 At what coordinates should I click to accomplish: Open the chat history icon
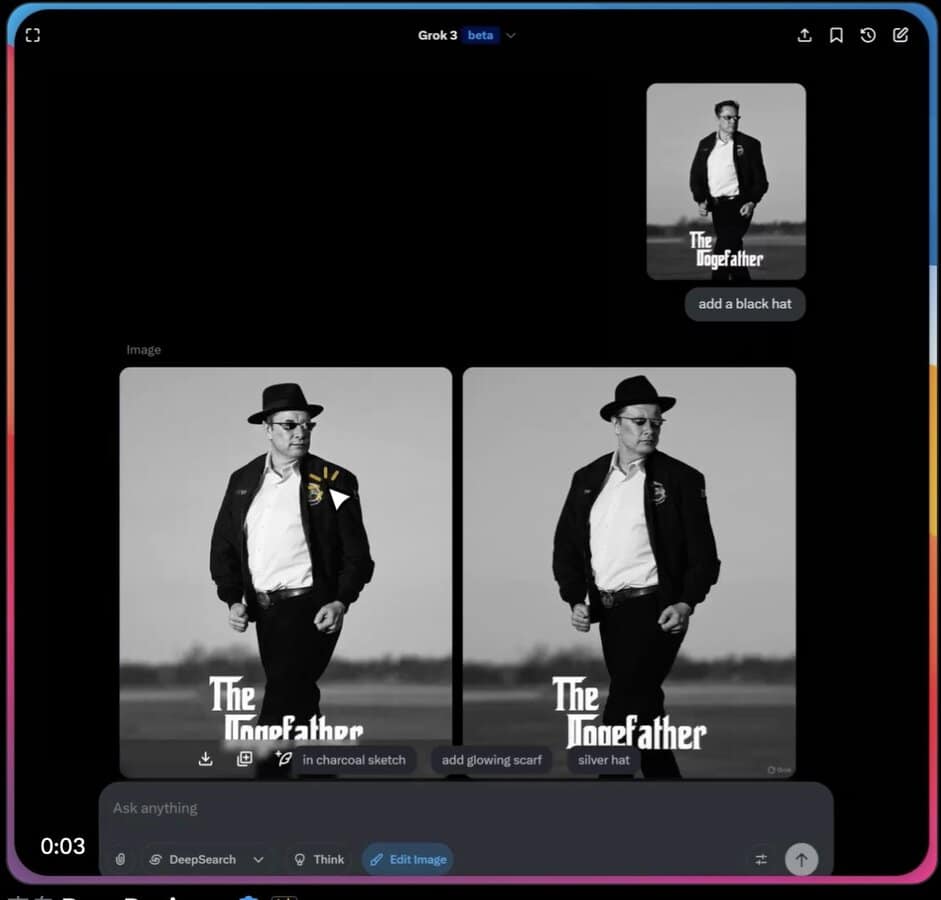click(868, 35)
